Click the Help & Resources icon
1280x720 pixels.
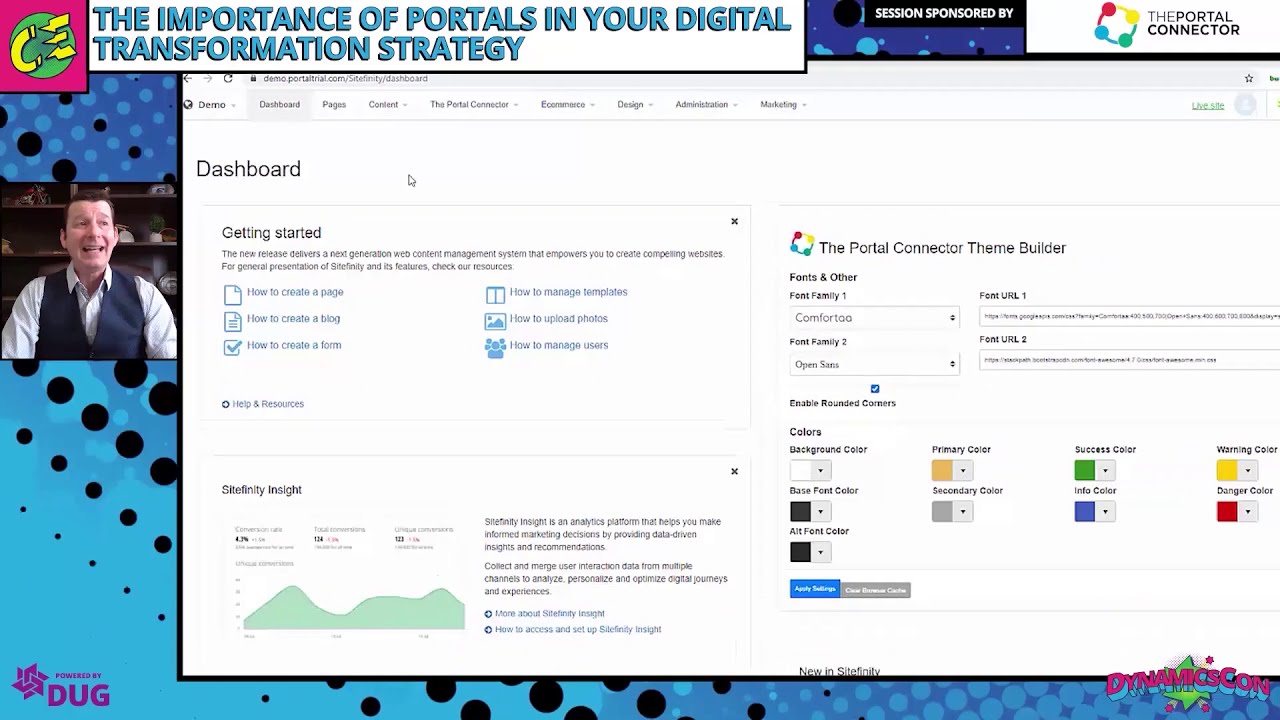click(225, 404)
